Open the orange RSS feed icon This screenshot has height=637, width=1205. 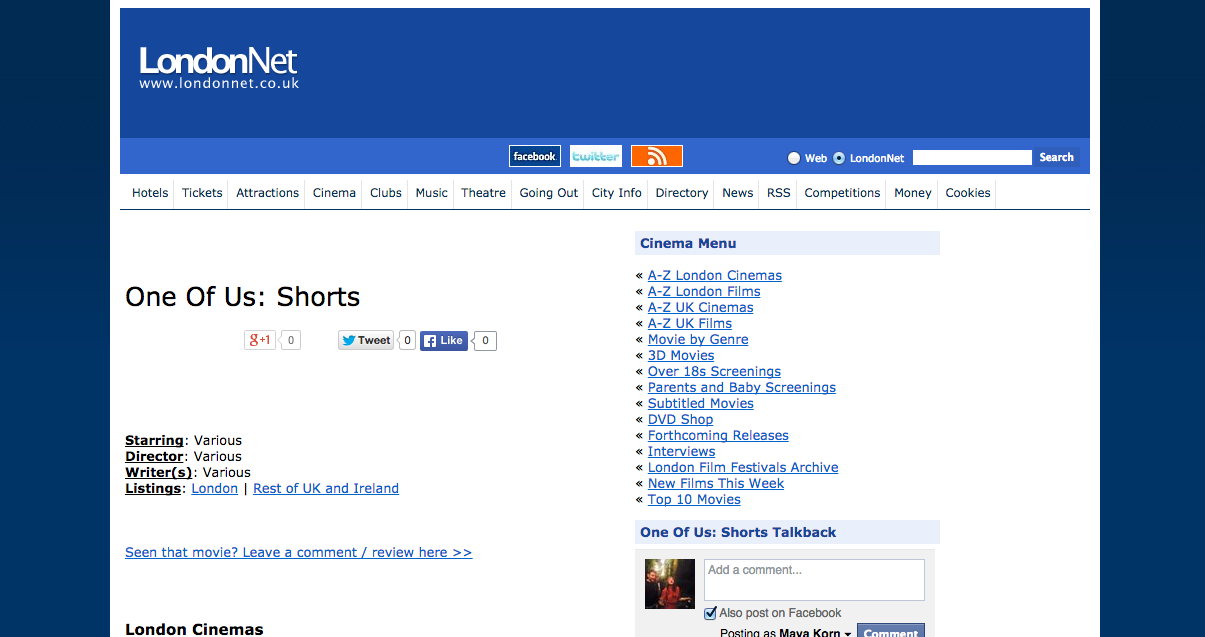(656, 156)
